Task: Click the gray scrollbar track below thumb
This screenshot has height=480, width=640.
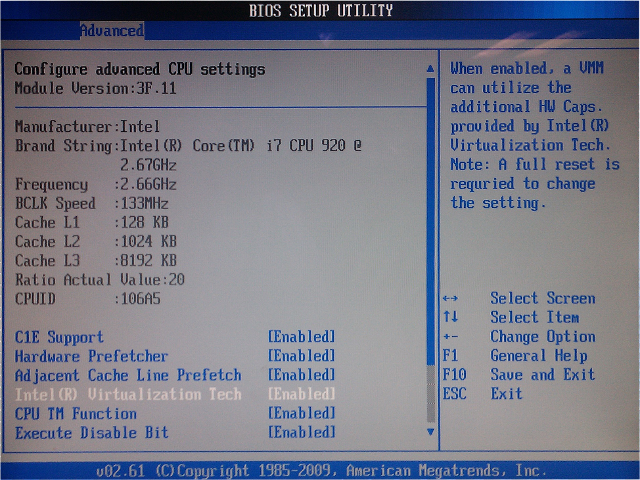Action: point(431,393)
